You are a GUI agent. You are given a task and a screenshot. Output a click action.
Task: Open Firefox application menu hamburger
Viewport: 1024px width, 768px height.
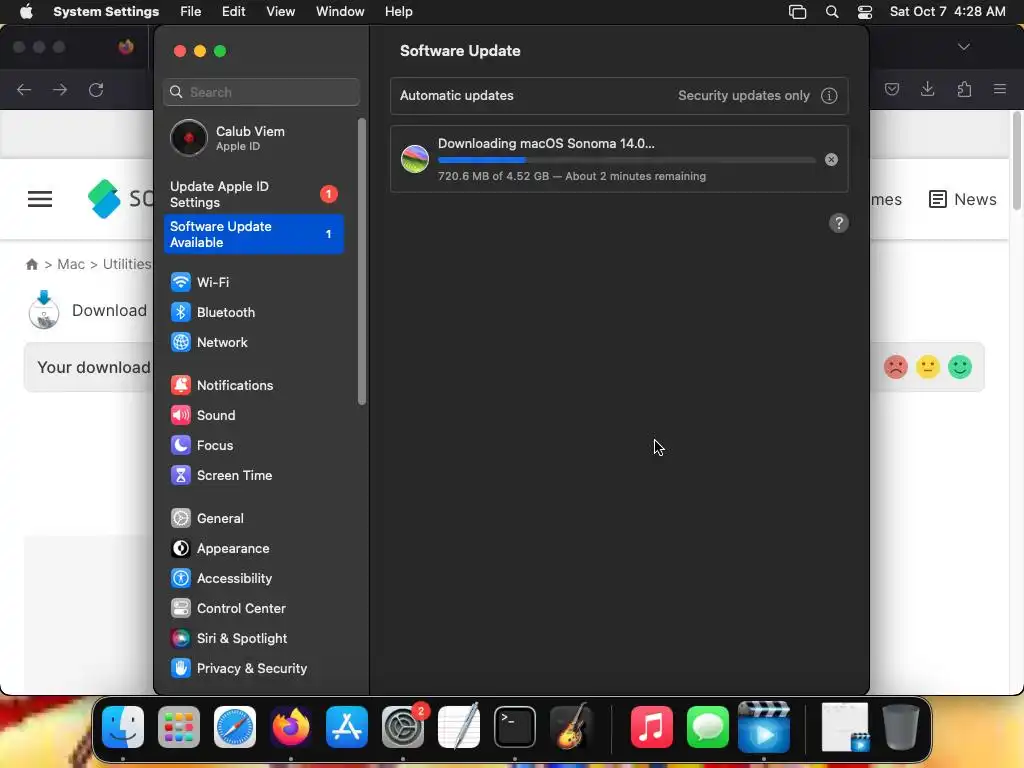(x=1000, y=89)
